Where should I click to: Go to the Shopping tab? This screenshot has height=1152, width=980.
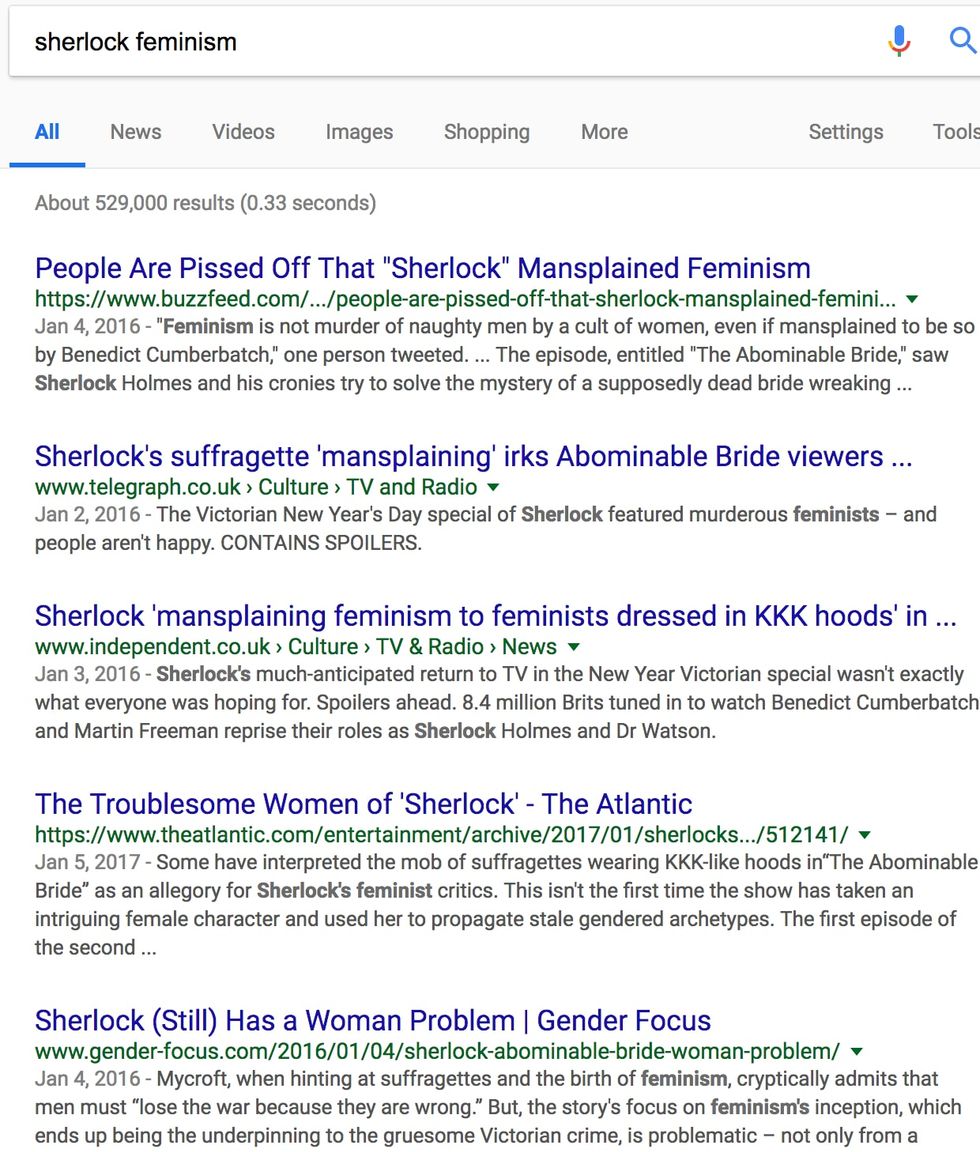pyautogui.click(x=487, y=132)
